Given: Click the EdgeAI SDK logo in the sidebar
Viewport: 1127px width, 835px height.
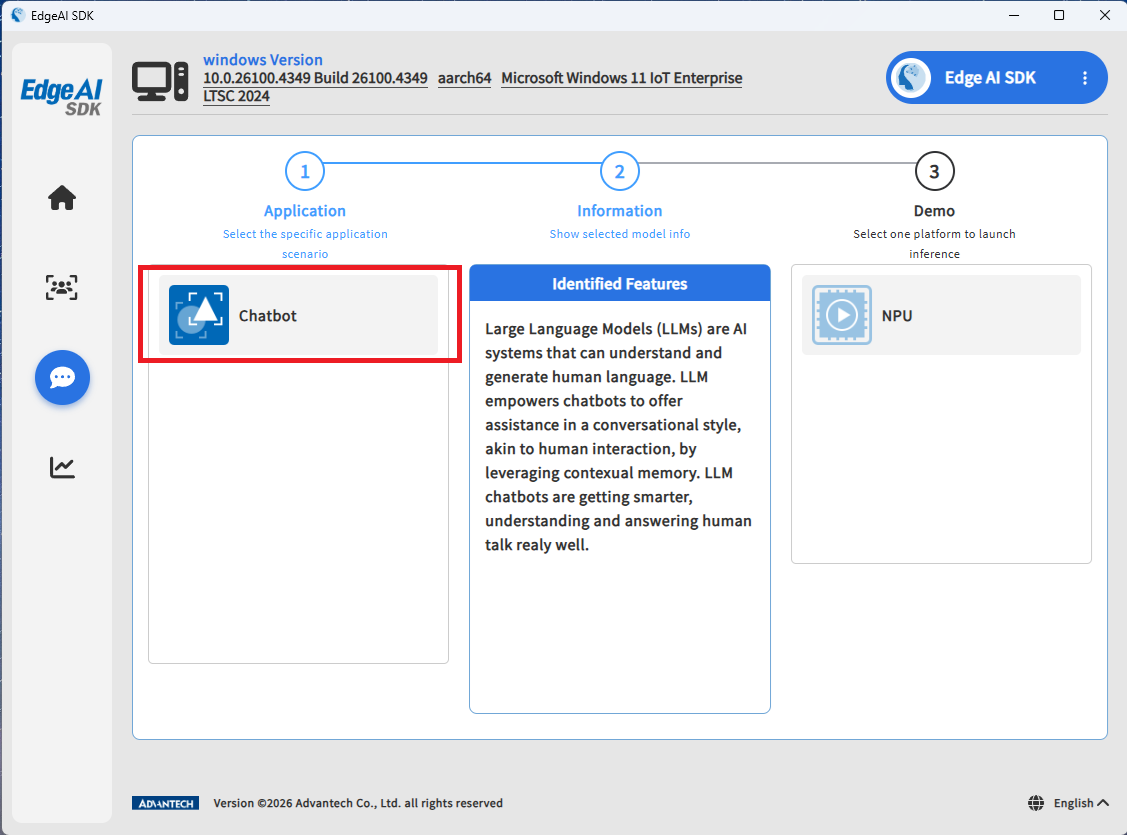Looking at the screenshot, I should [62, 96].
